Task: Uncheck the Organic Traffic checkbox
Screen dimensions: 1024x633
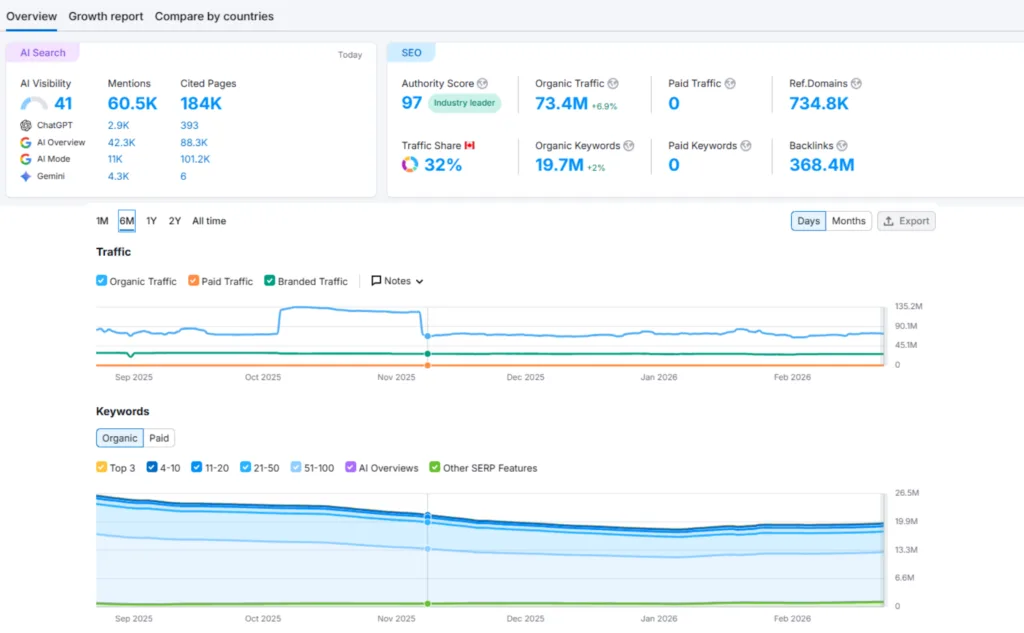Action: (x=101, y=281)
